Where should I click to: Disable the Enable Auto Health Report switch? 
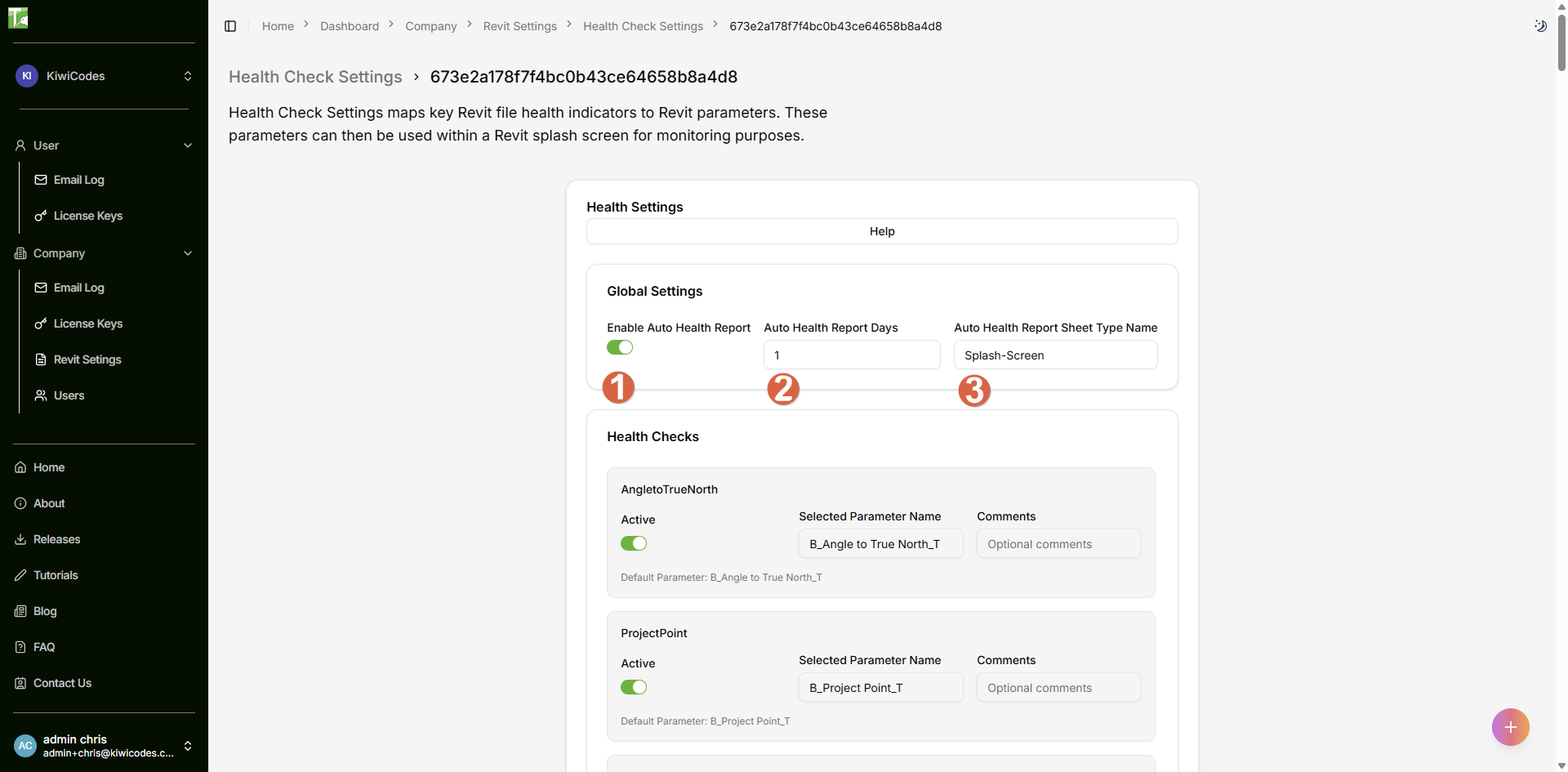pos(620,347)
